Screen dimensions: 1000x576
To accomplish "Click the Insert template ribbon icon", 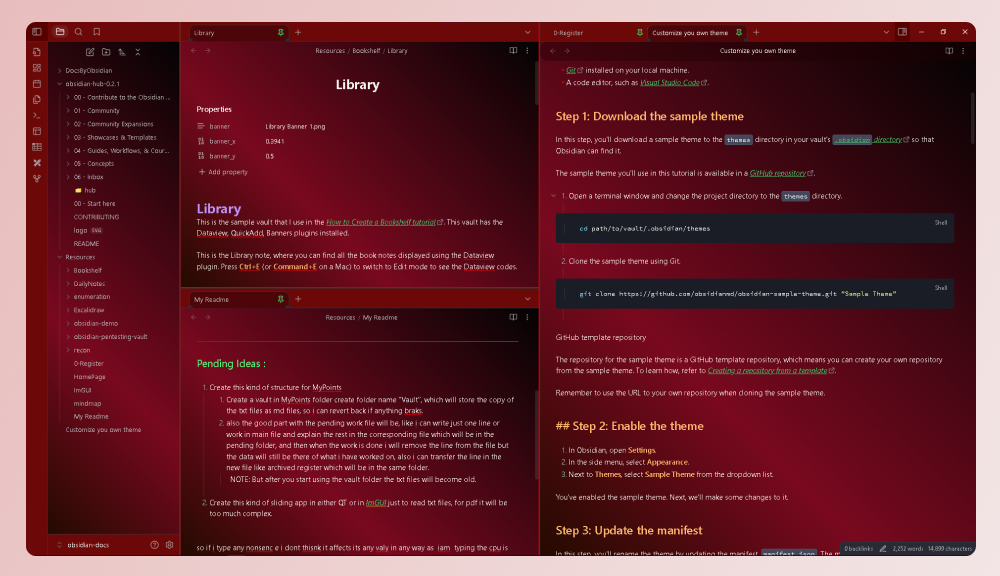I will tap(37, 100).
